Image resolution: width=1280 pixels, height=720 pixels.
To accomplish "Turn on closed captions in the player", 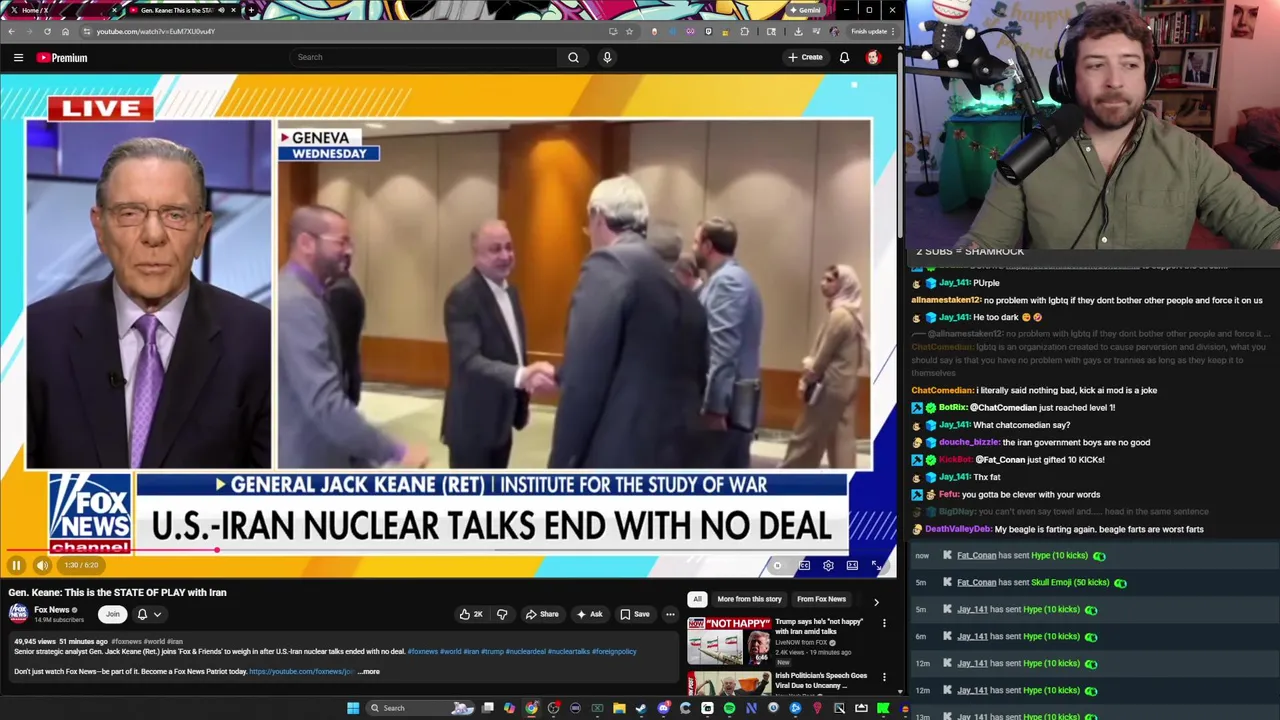I will point(804,565).
